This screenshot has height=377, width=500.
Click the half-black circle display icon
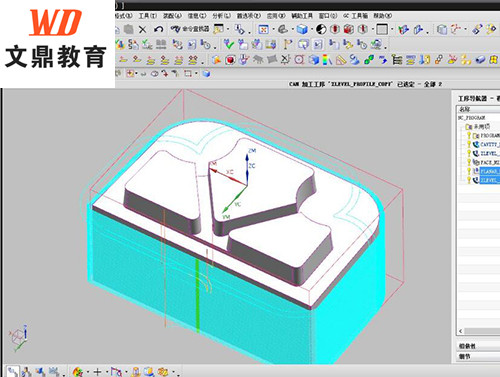click(x=321, y=29)
